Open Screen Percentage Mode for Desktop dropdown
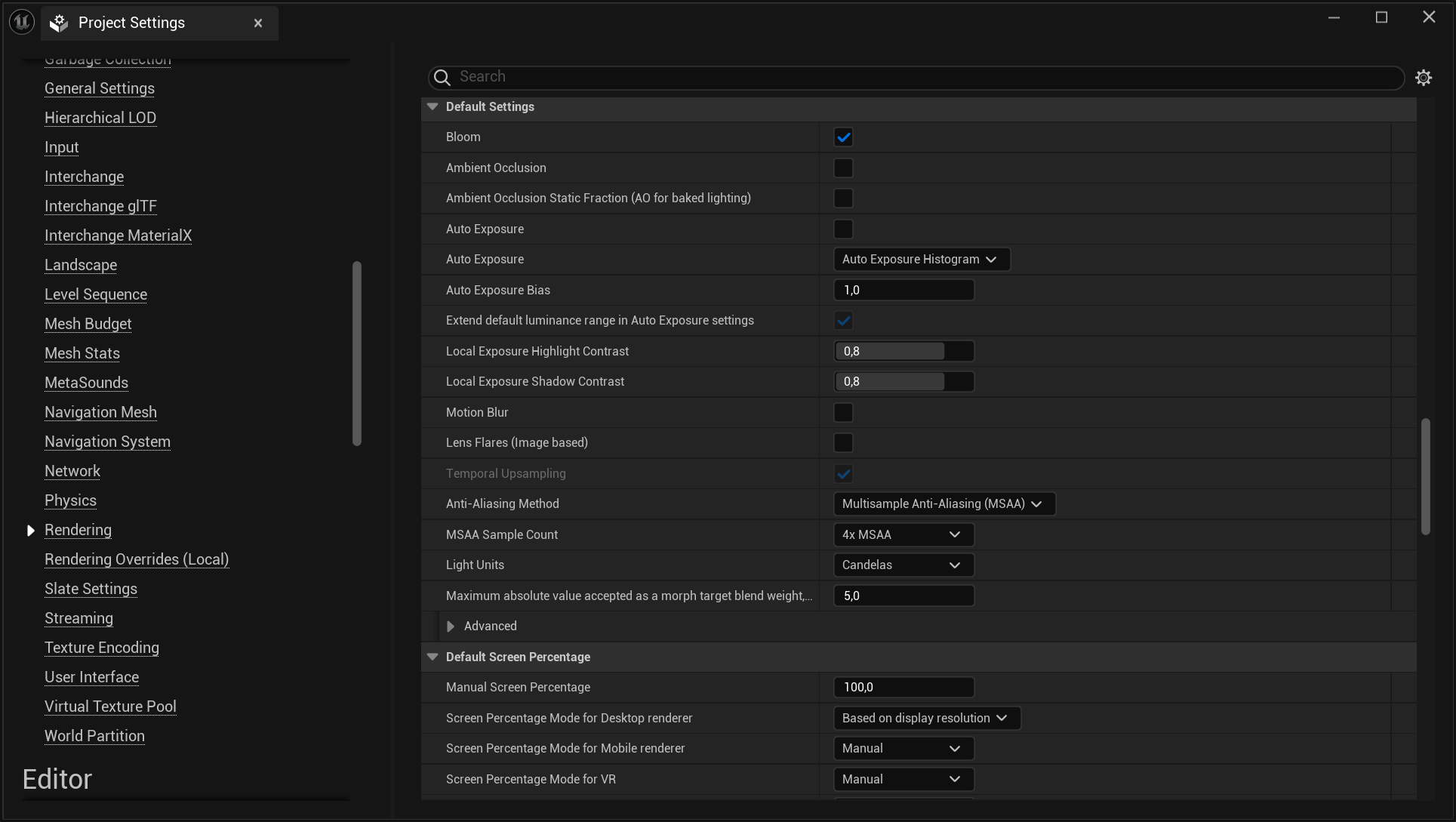Screen dimensions: 1456x822 (x=926, y=718)
